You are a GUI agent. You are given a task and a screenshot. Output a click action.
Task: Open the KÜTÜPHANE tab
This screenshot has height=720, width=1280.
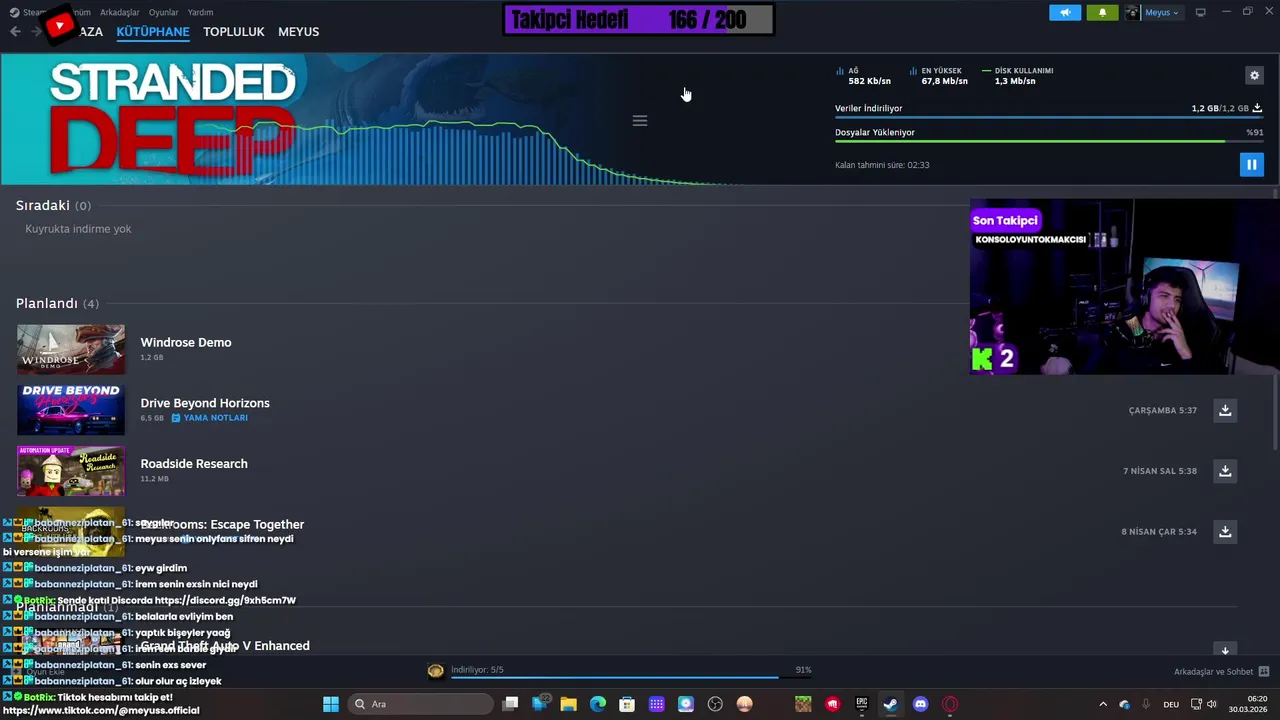click(x=153, y=31)
